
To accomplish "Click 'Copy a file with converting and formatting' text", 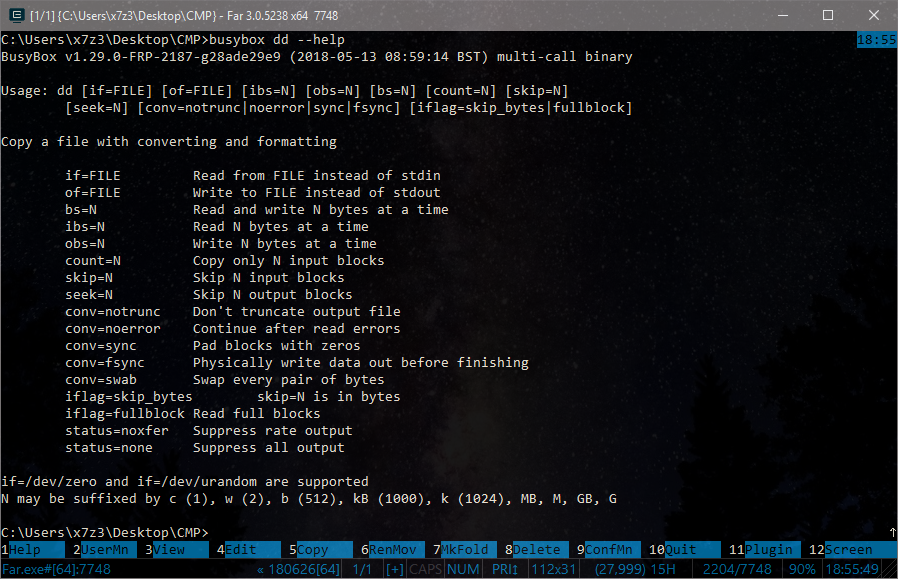I will [x=169, y=141].
